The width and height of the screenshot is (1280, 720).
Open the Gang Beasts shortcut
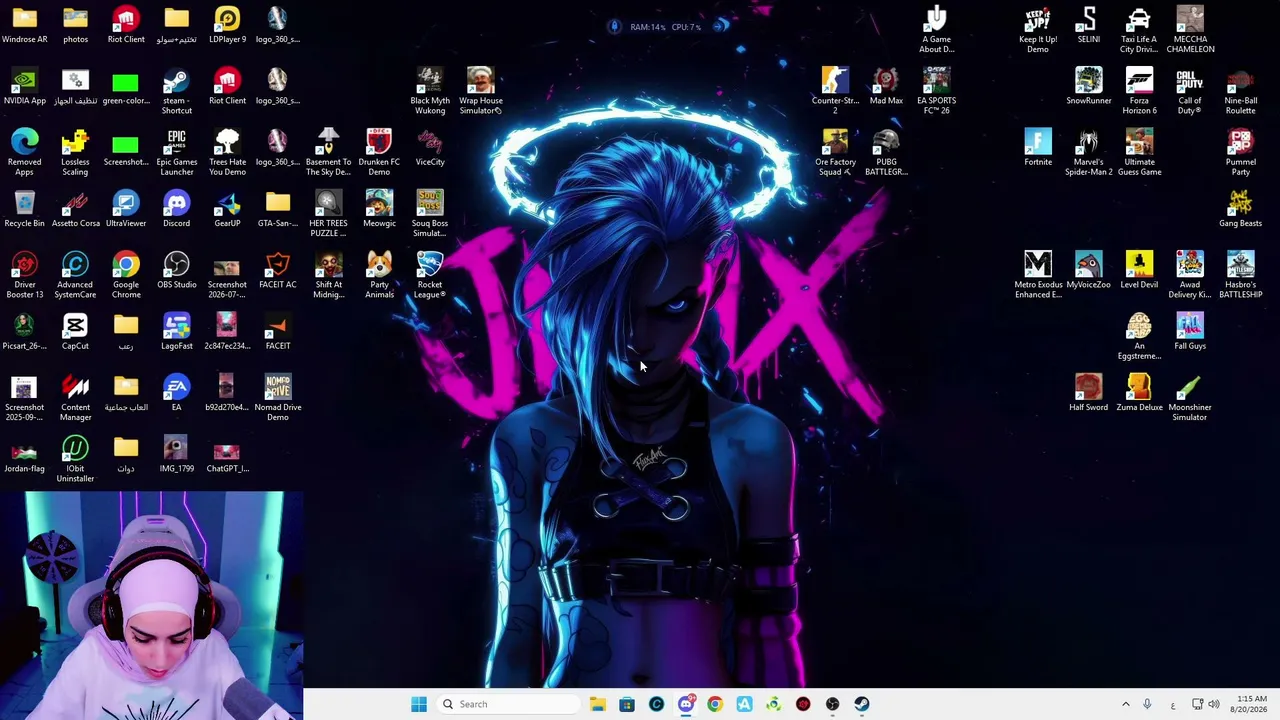[x=1241, y=209]
